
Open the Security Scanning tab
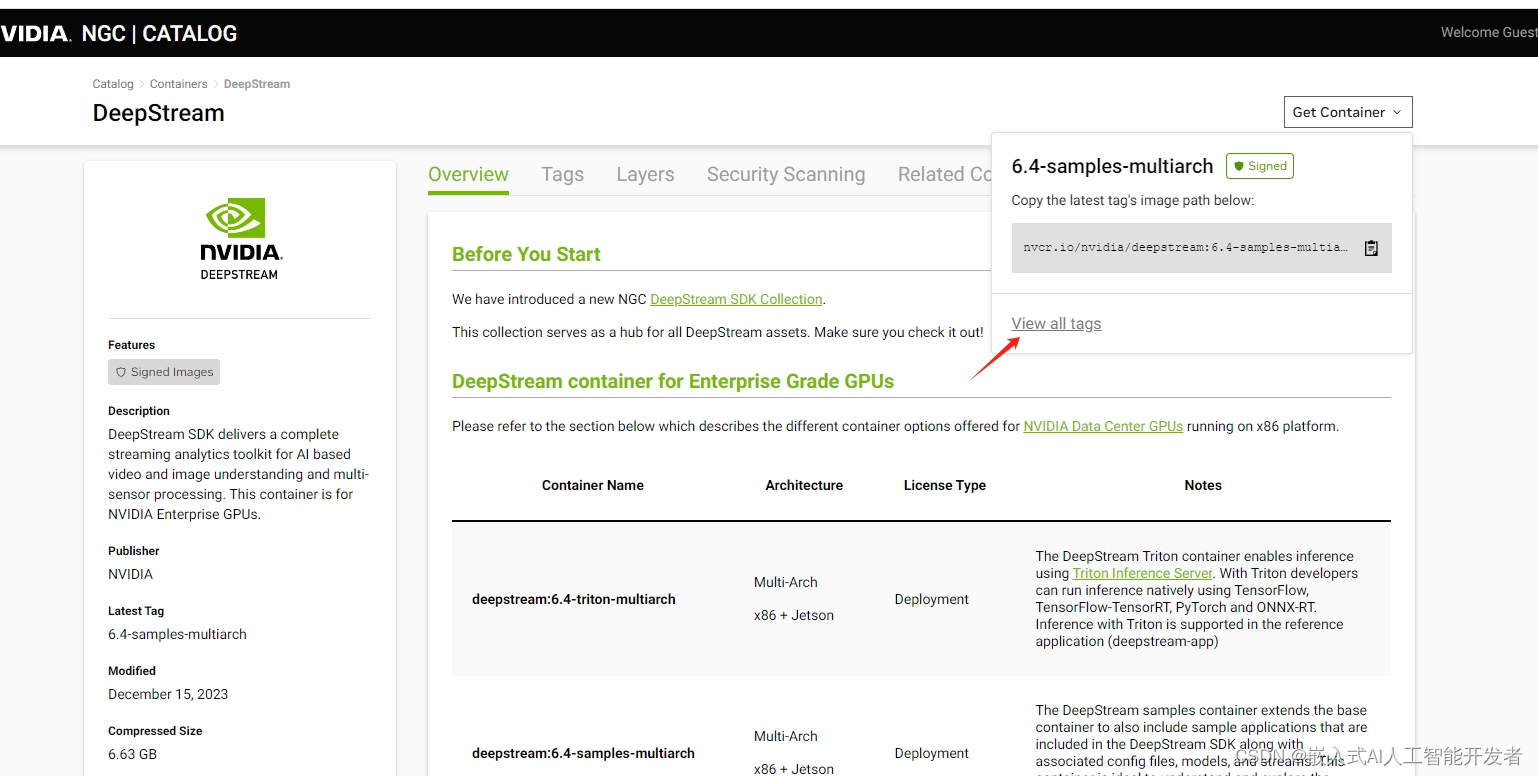pyautogui.click(x=786, y=174)
